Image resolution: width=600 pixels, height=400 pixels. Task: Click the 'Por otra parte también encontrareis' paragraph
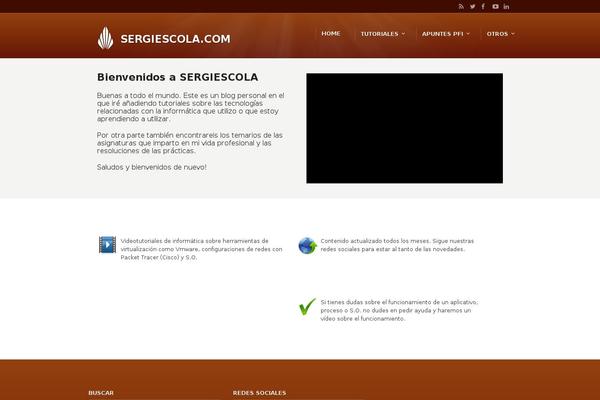point(190,143)
